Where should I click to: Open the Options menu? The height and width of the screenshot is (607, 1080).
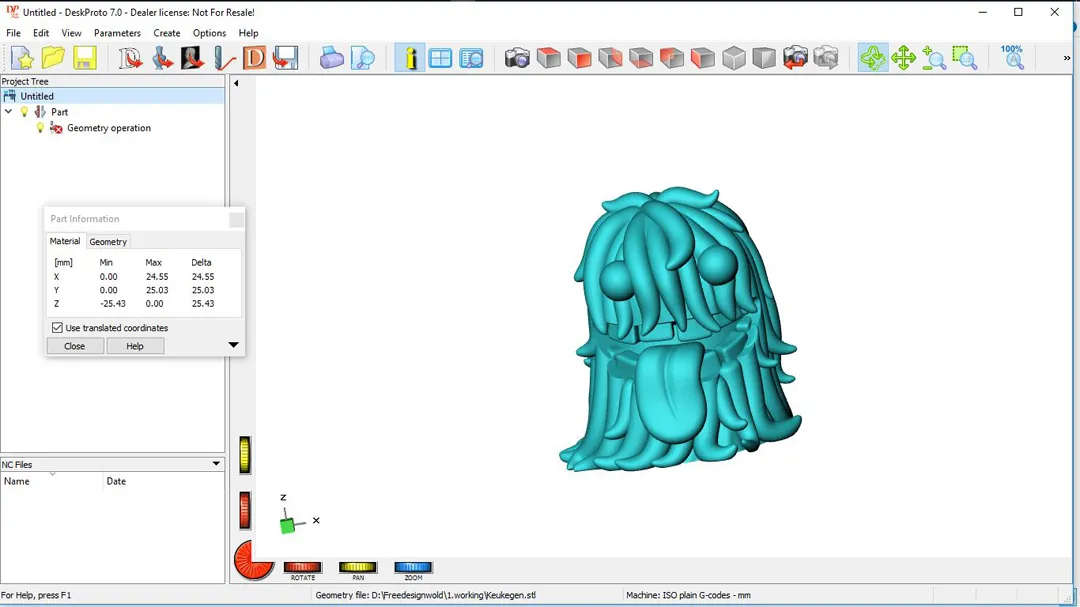209,33
